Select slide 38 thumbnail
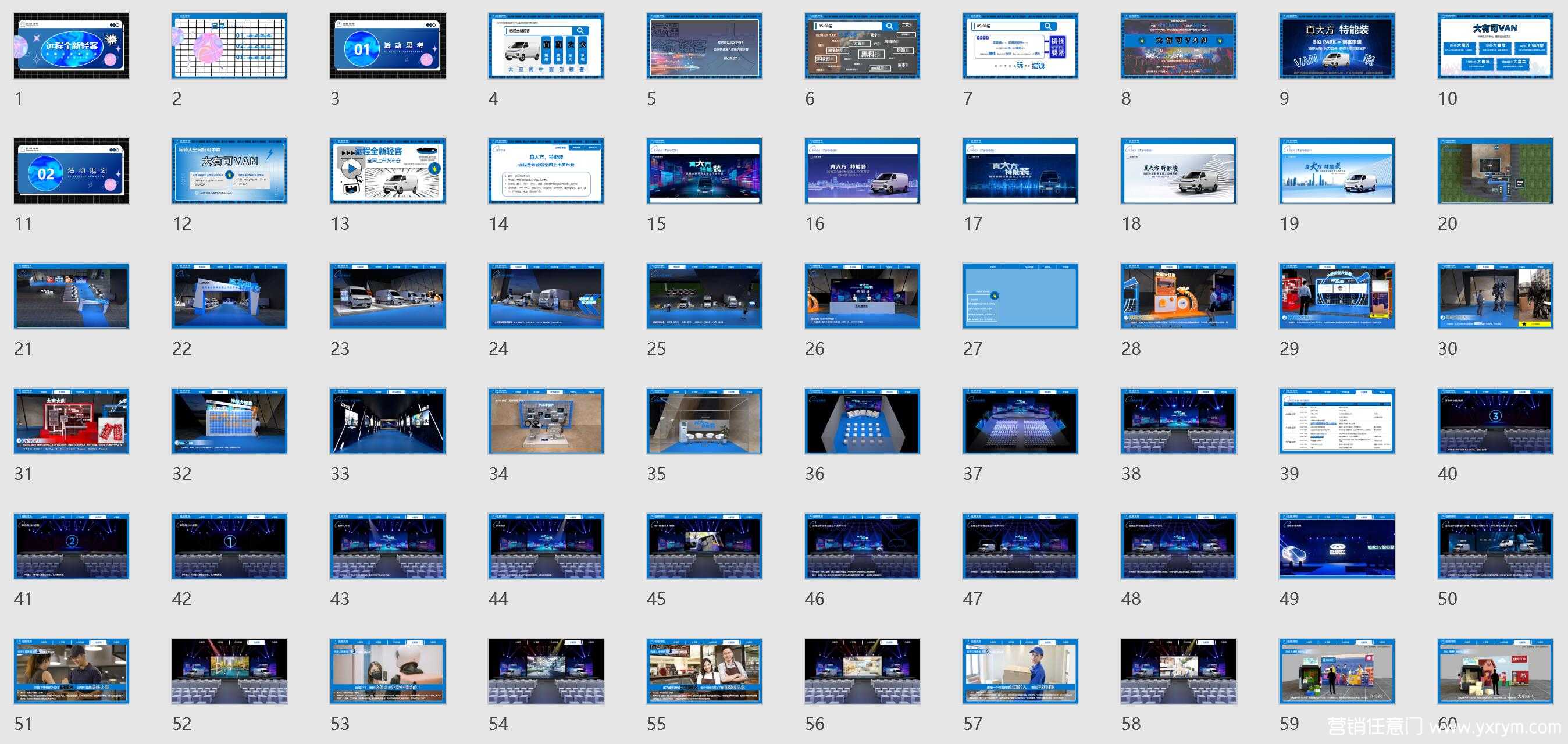Viewport: 1568px width, 744px height. [1179, 421]
